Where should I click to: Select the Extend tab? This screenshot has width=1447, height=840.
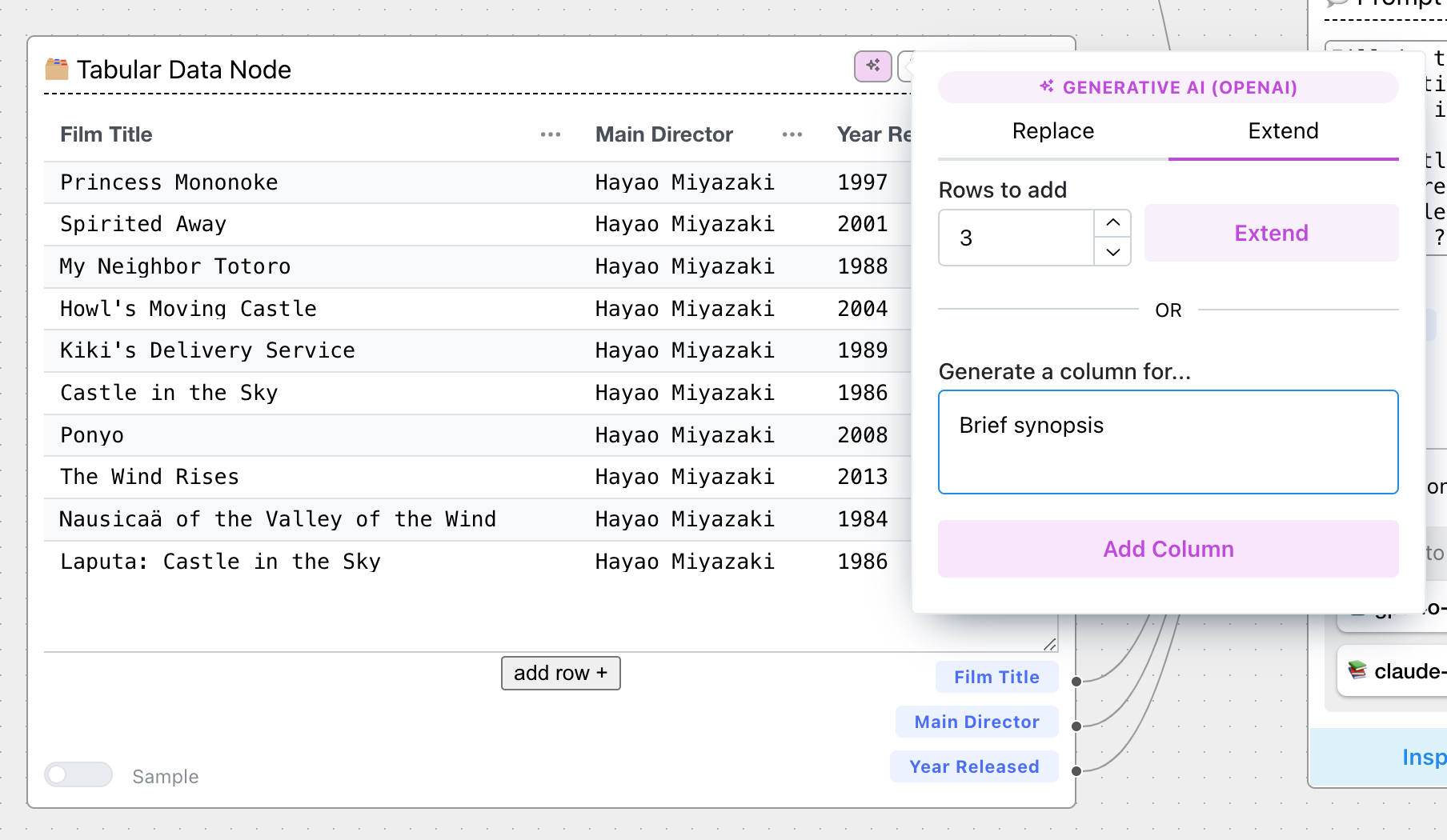1283,131
